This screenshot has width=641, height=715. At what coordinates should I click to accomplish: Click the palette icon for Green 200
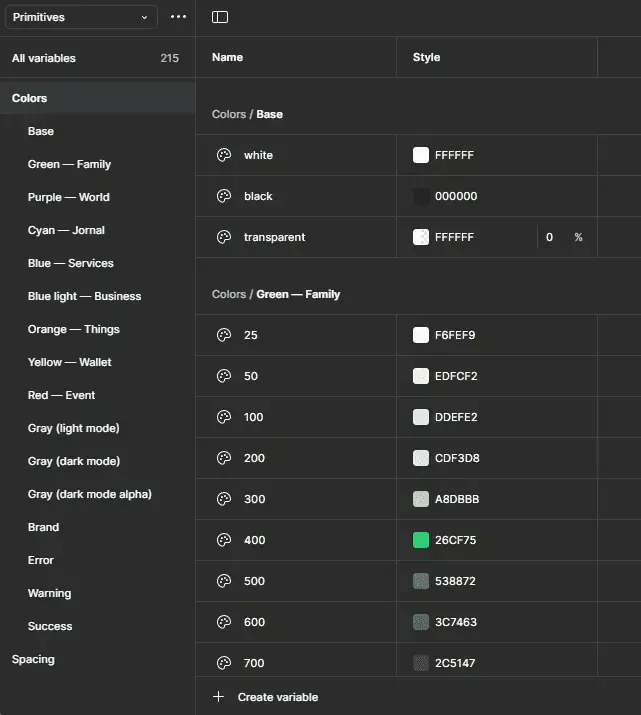tap(224, 458)
